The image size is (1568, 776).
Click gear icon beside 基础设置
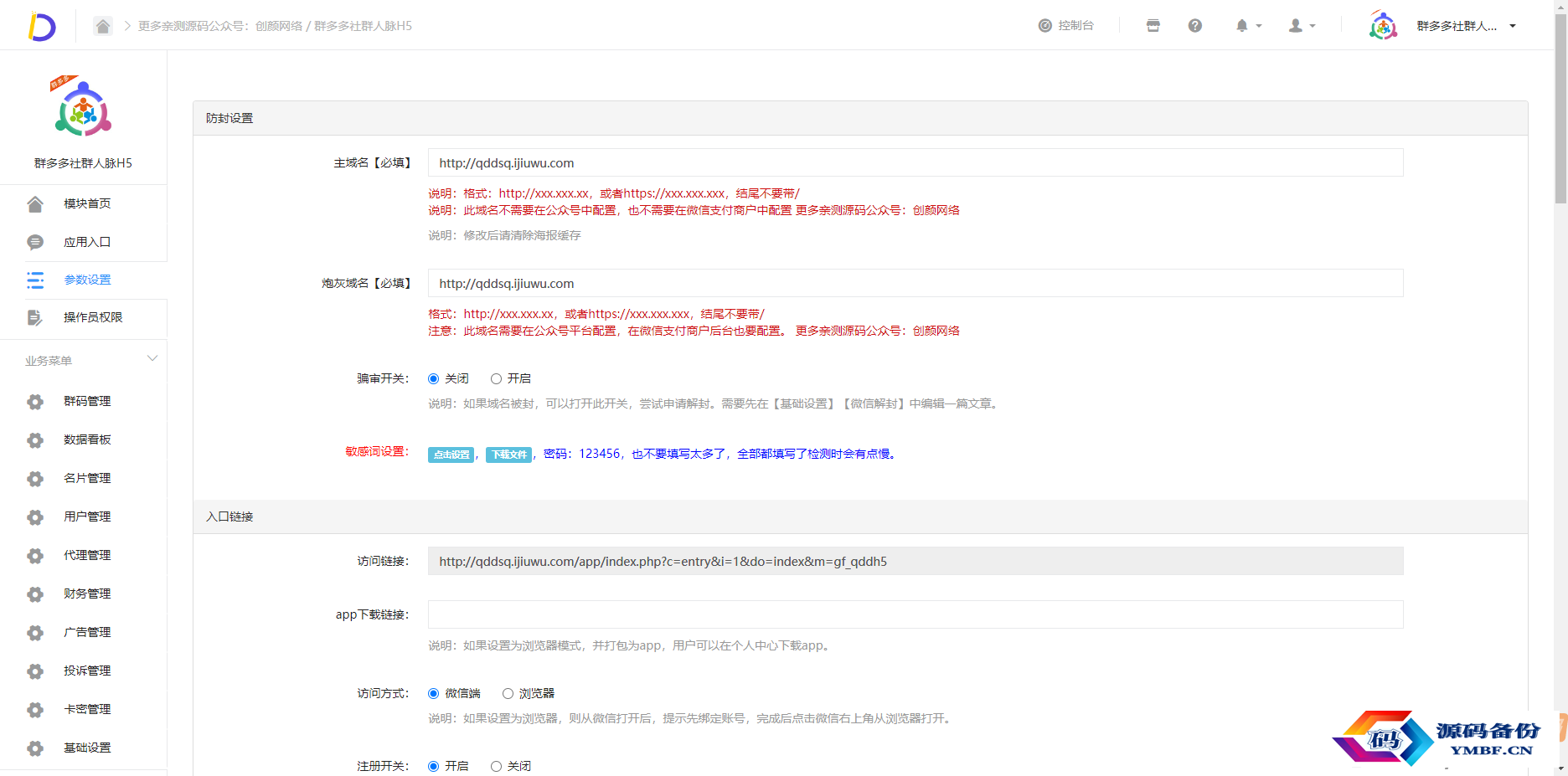pyautogui.click(x=35, y=748)
